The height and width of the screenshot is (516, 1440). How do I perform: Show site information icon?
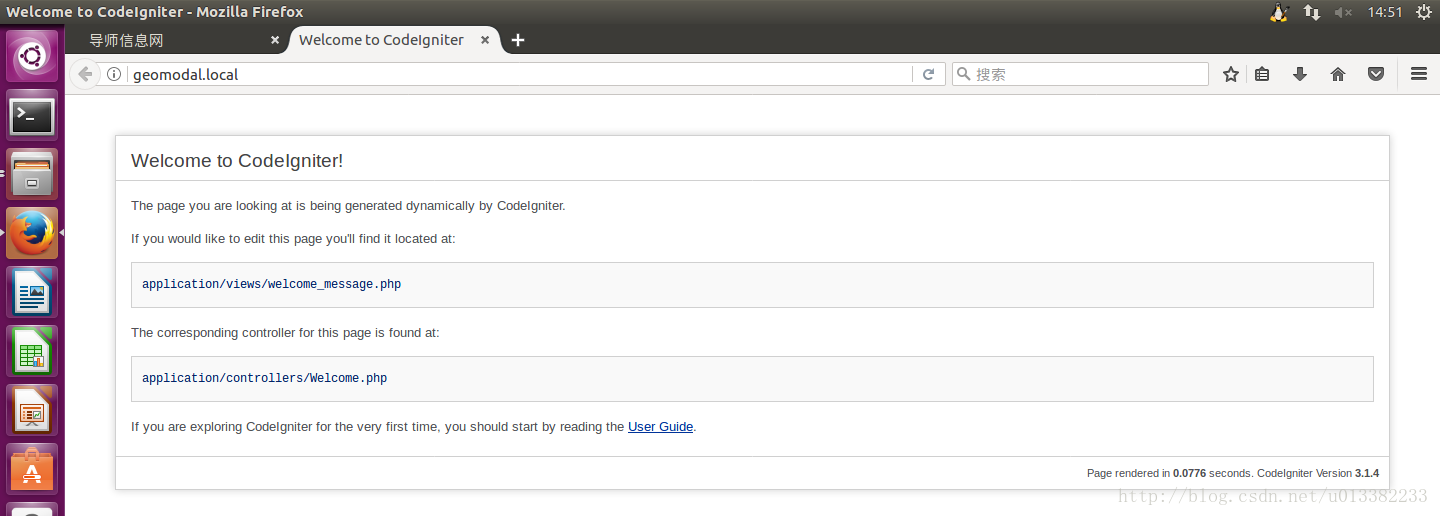[x=114, y=74]
